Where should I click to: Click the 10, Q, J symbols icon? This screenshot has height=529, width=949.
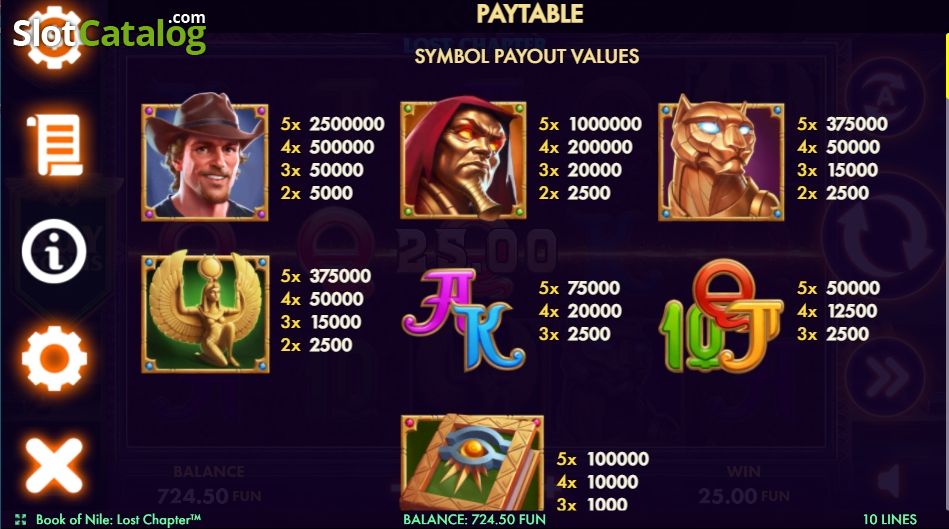[720, 317]
